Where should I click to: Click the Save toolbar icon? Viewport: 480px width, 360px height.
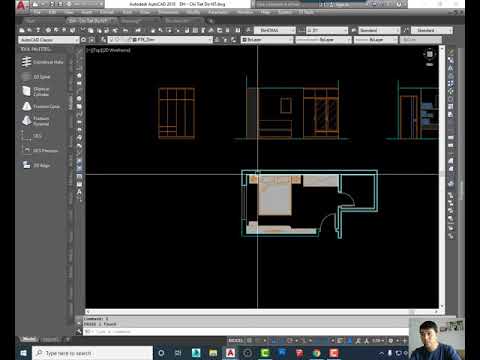[38, 30]
